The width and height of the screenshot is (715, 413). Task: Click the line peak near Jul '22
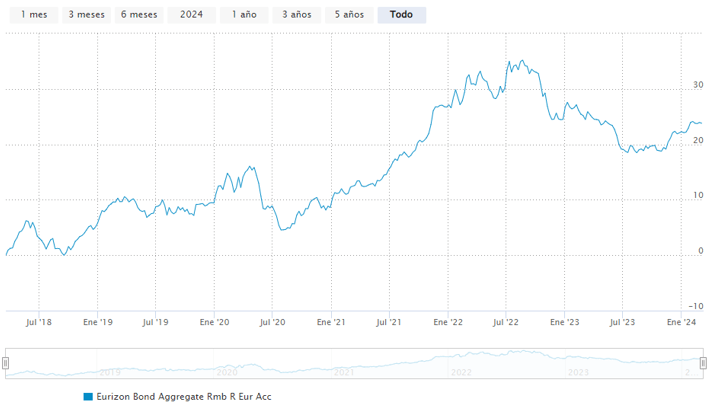[512, 61]
